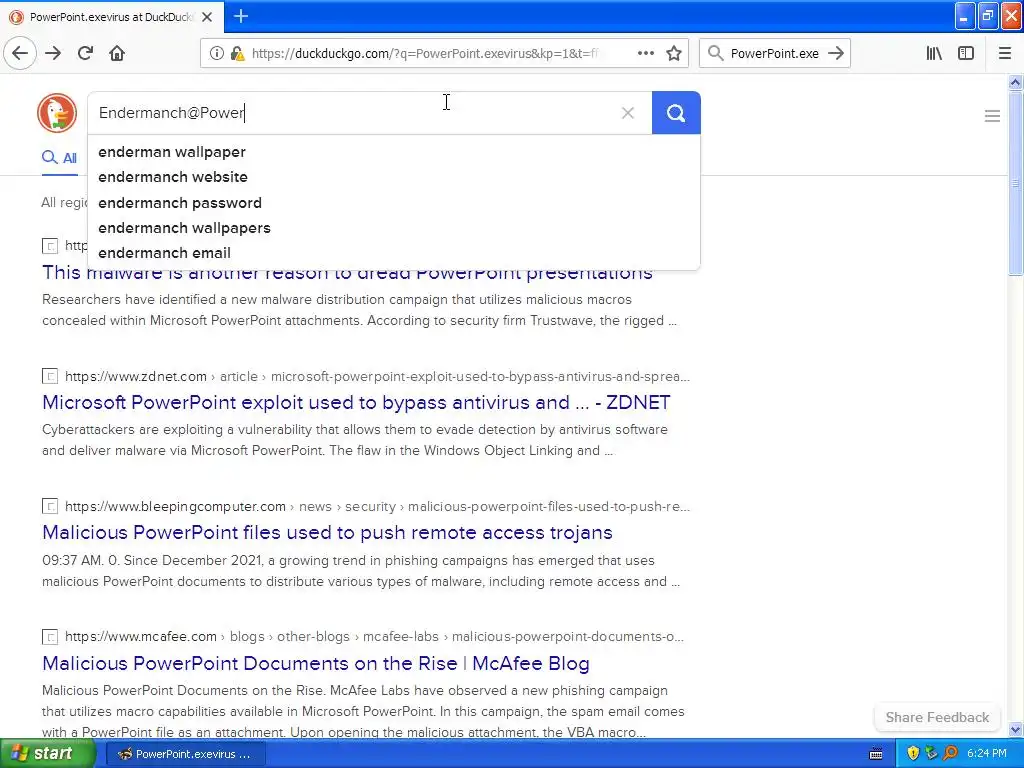Open ZDNET PowerPoint exploit result
The height and width of the screenshot is (768, 1024).
click(x=356, y=402)
